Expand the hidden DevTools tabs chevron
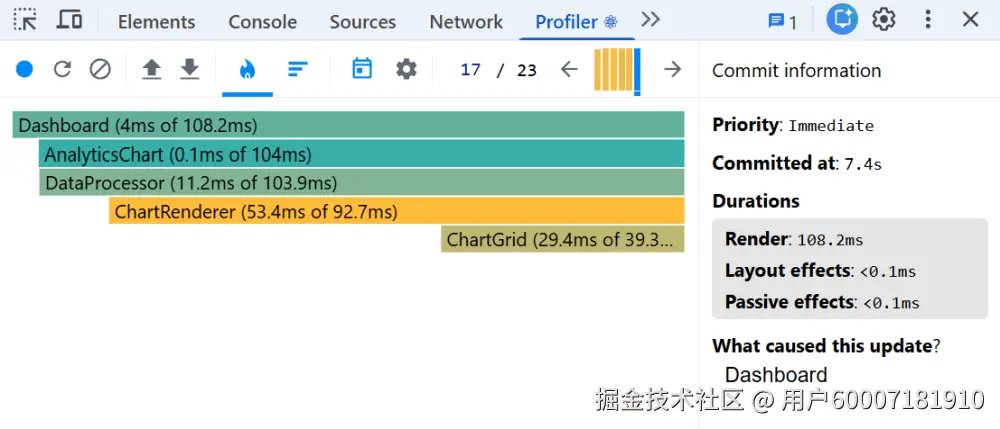 (651, 20)
